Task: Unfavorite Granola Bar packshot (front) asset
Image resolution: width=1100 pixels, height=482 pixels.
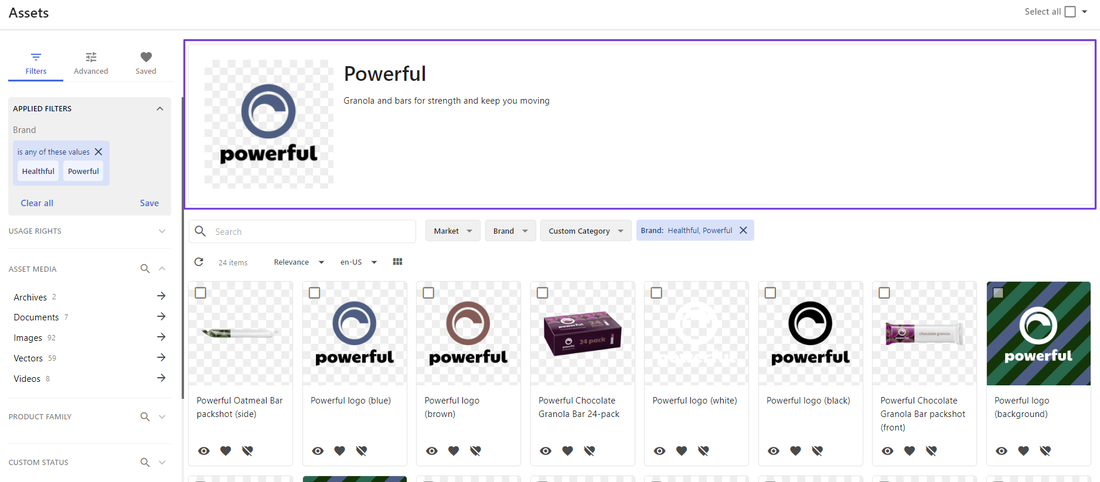Action: (x=931, y=450)
